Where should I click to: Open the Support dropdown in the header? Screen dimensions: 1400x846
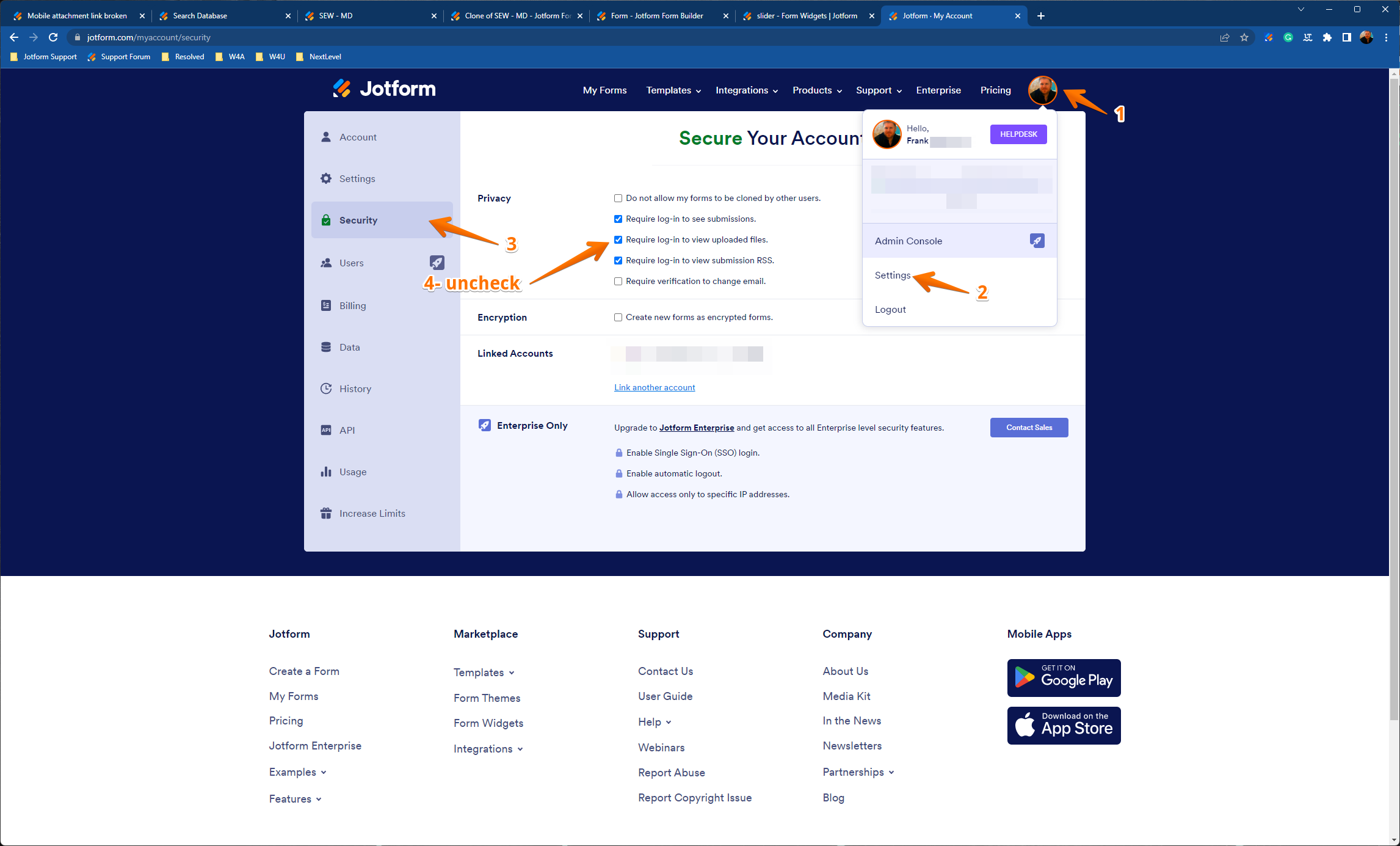pos(878,90)
